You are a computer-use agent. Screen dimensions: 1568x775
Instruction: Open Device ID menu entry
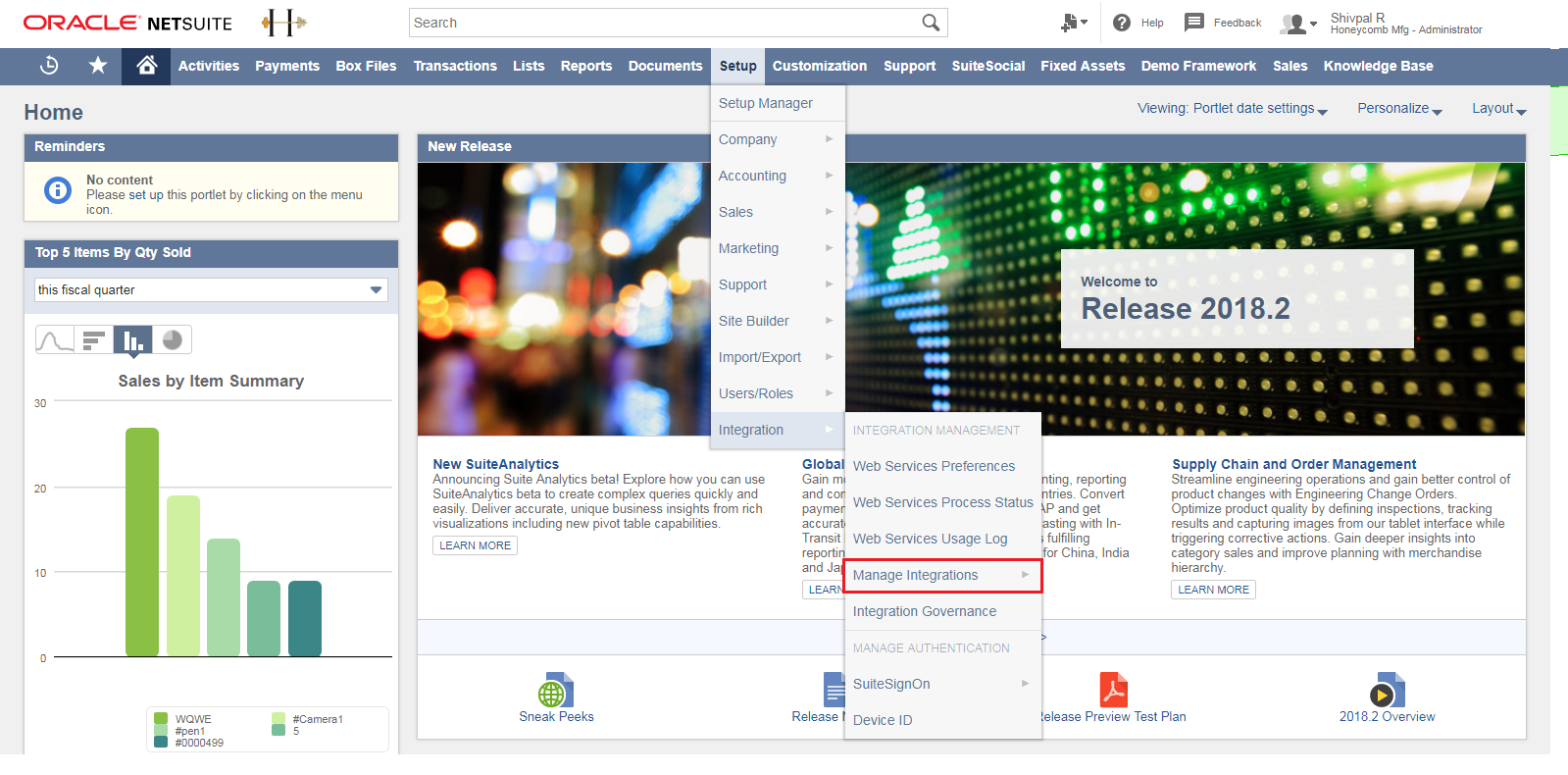[883, 720]
